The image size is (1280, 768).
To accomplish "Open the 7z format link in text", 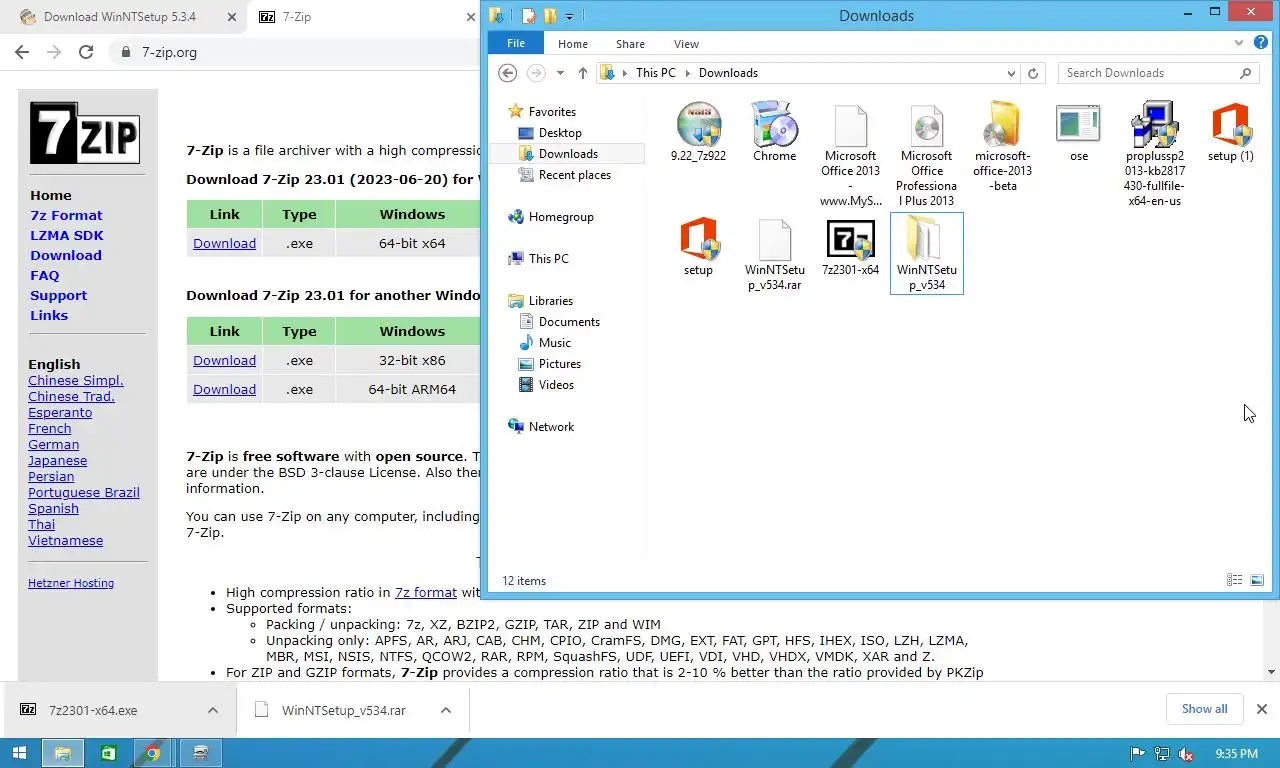I will (426, 592).
